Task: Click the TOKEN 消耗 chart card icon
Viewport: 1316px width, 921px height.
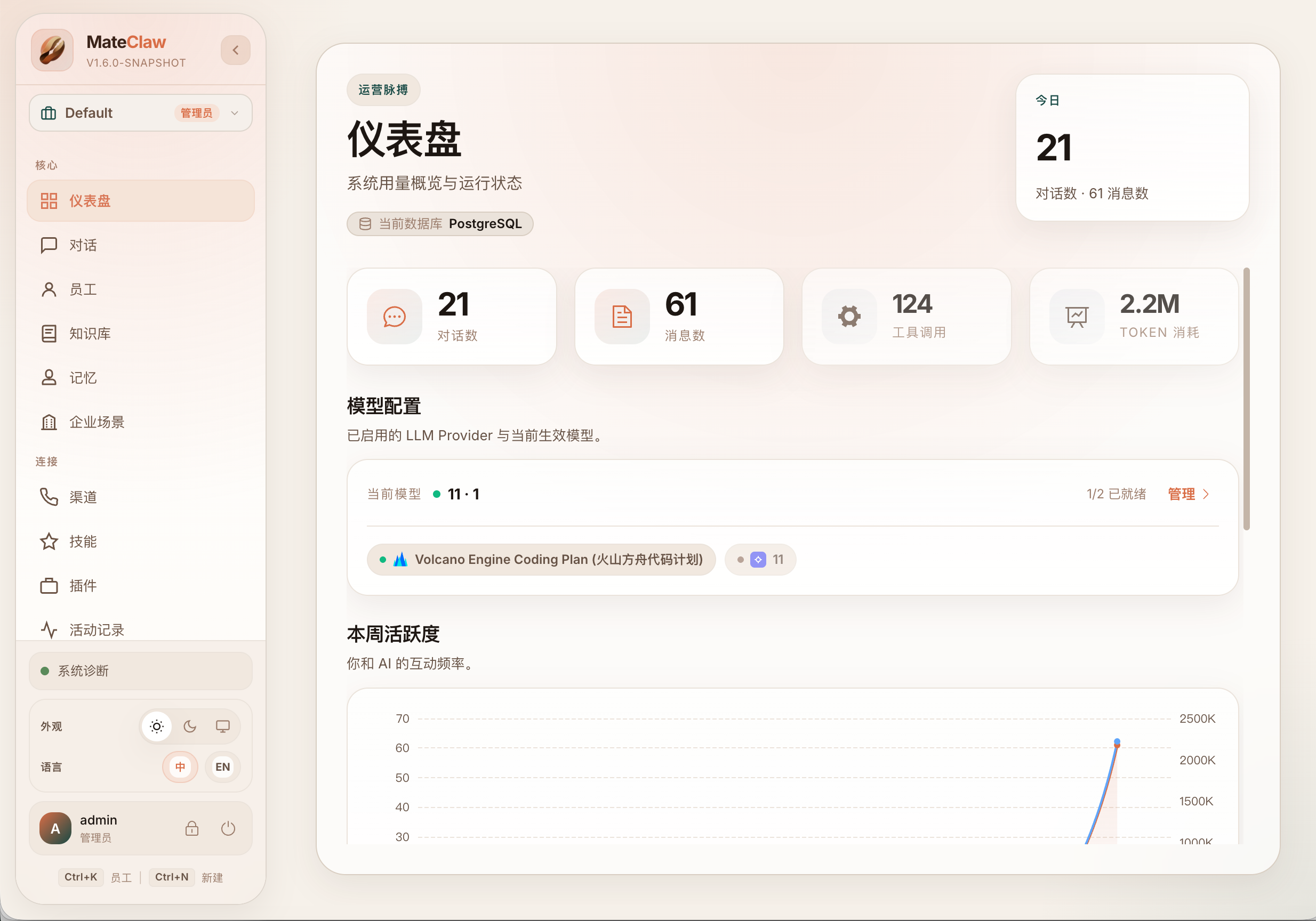Action: point(1077,317)
